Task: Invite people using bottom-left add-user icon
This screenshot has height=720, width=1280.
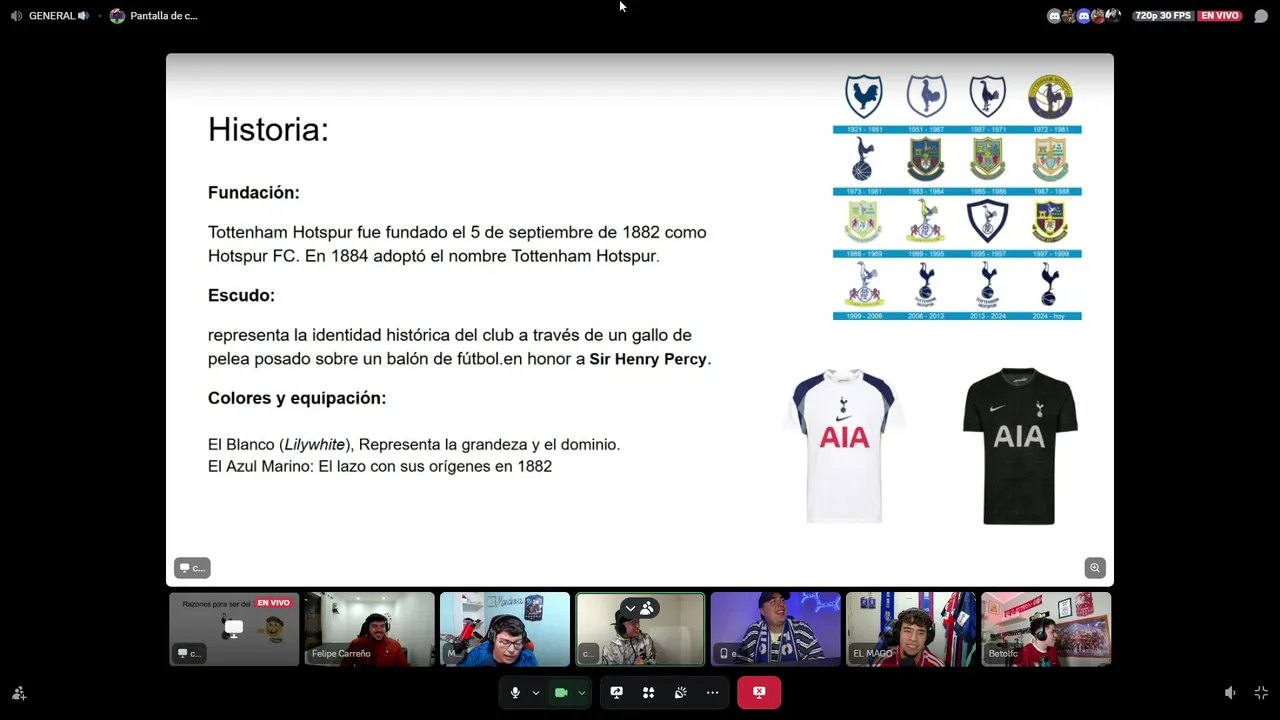Action: click(19, 693)
